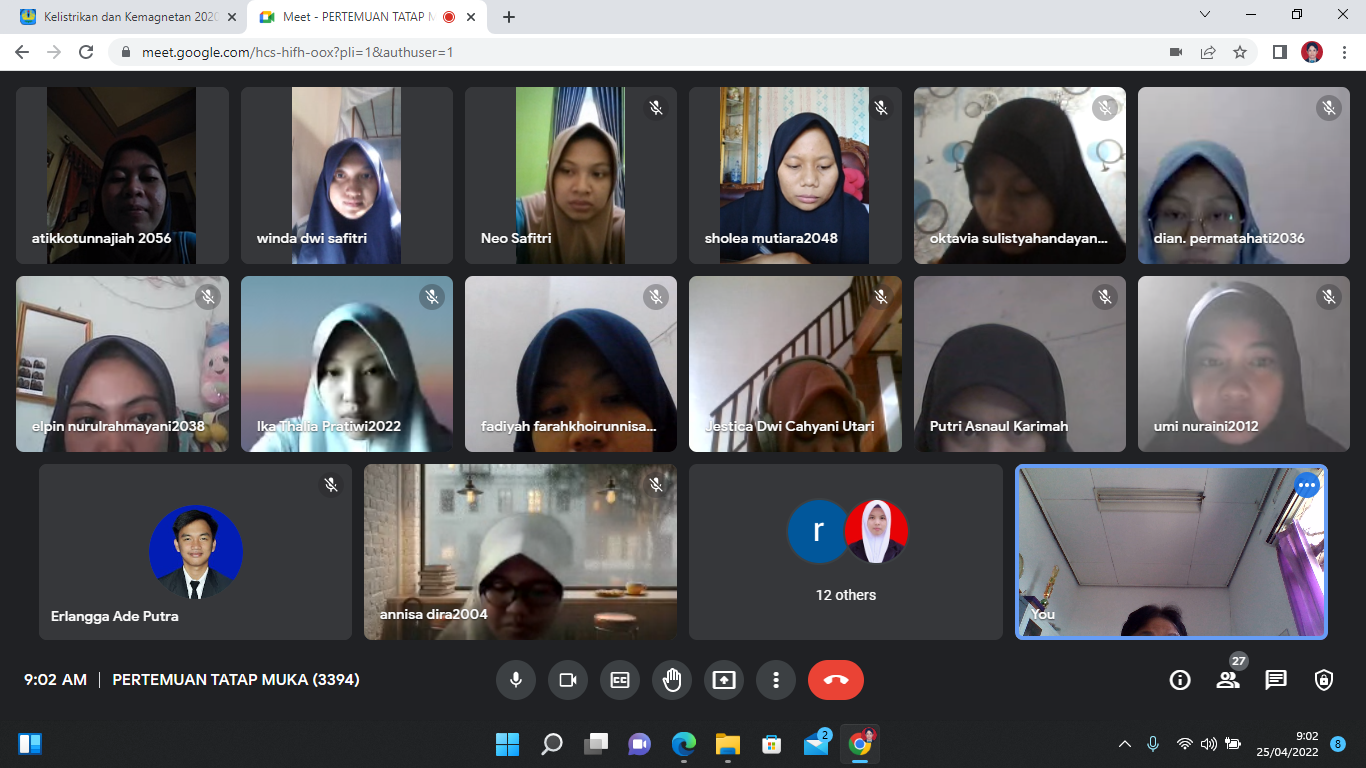Image resolution: width=1366 pixels, height=768 pixels.
Task: Open the present screen option
Action: [x=724, y=680]
